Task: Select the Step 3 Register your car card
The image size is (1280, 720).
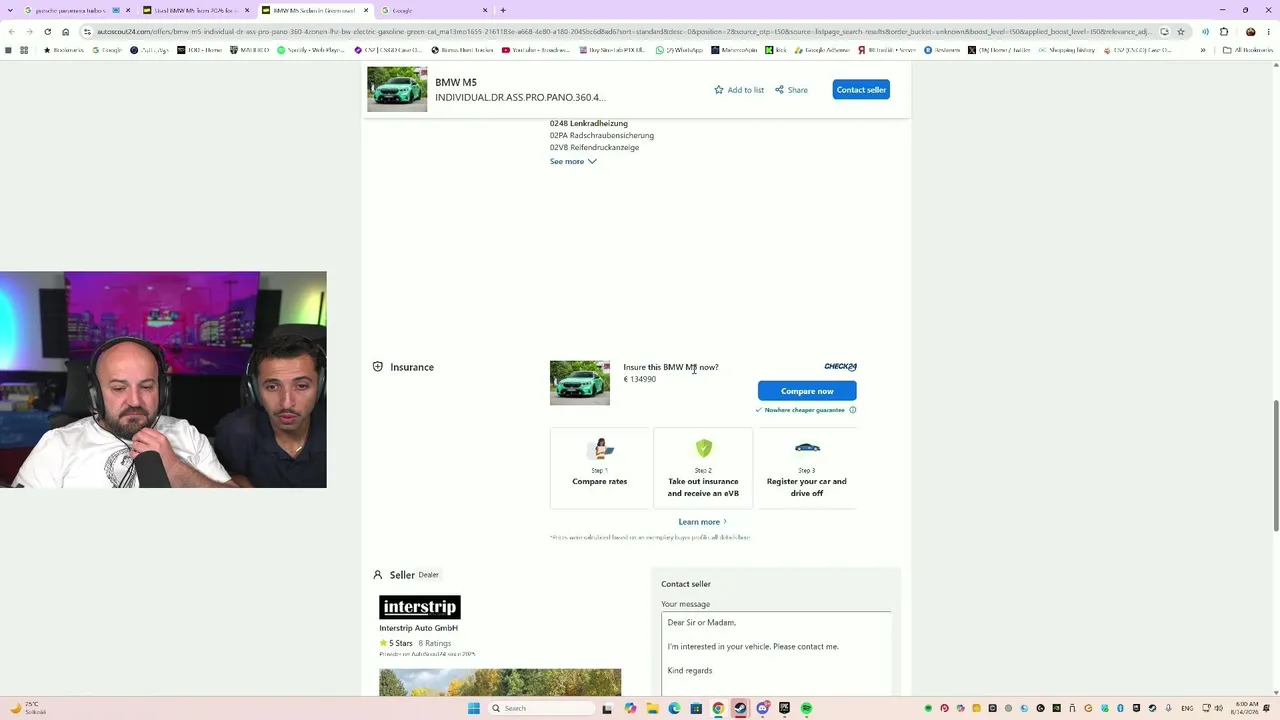Action: [x=807, y=468]
